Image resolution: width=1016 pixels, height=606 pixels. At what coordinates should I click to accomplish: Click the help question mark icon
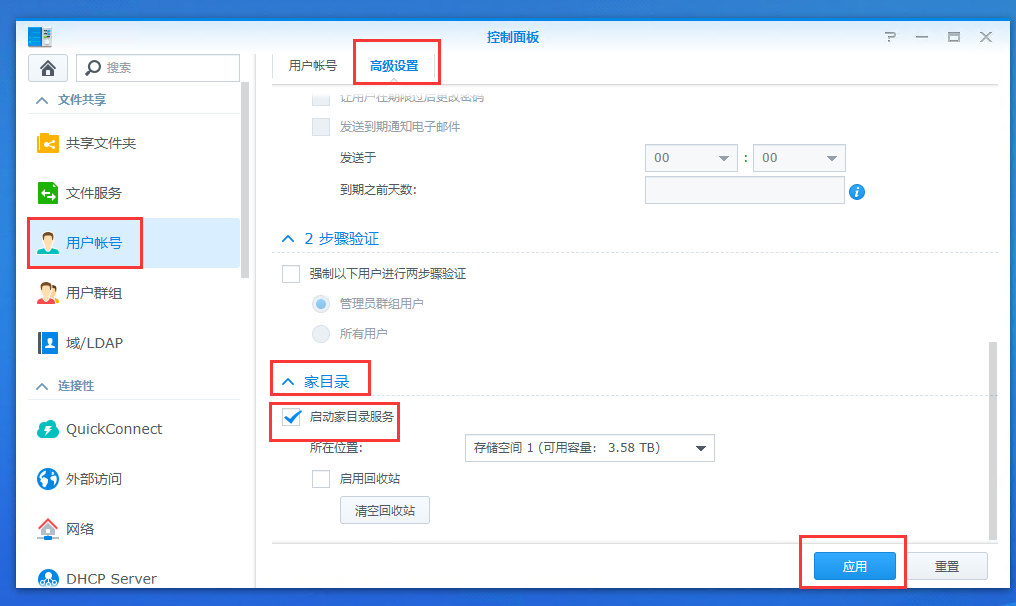pyautogui.click(x=890, y=37)
